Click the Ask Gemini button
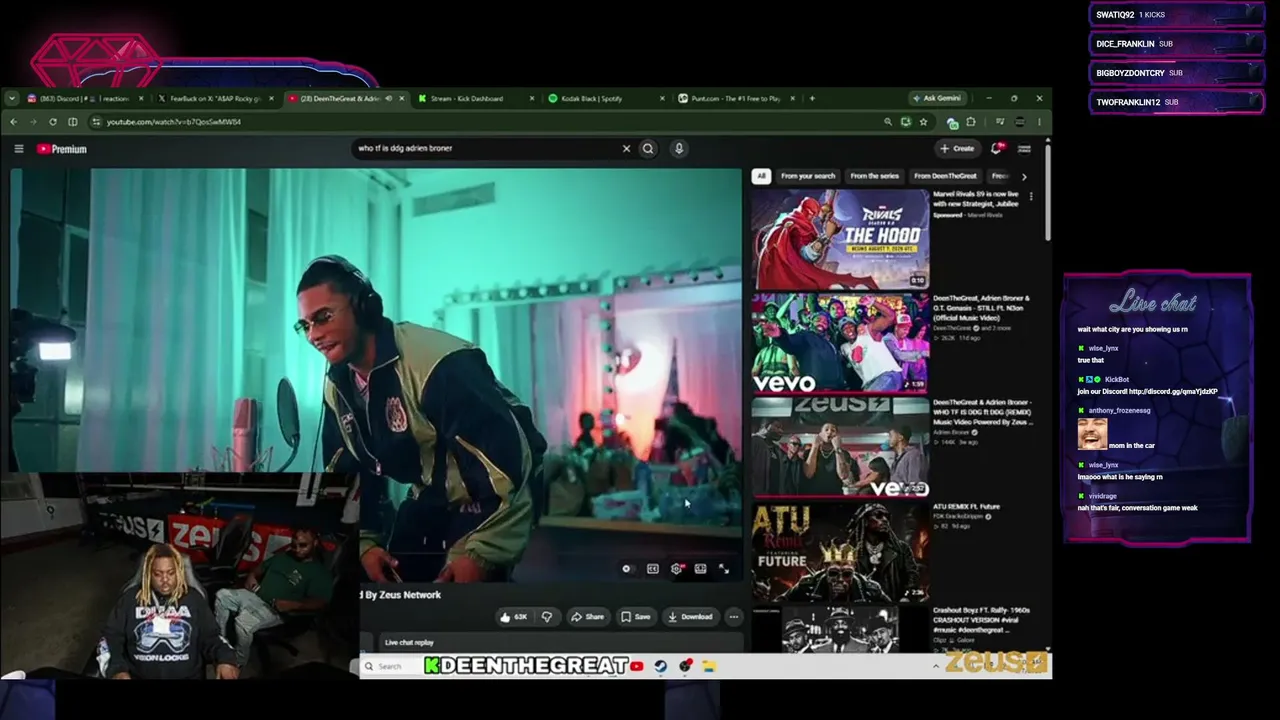Image resolution: width=1280 pixels, height=720 pixels. [x=937, y=99]
